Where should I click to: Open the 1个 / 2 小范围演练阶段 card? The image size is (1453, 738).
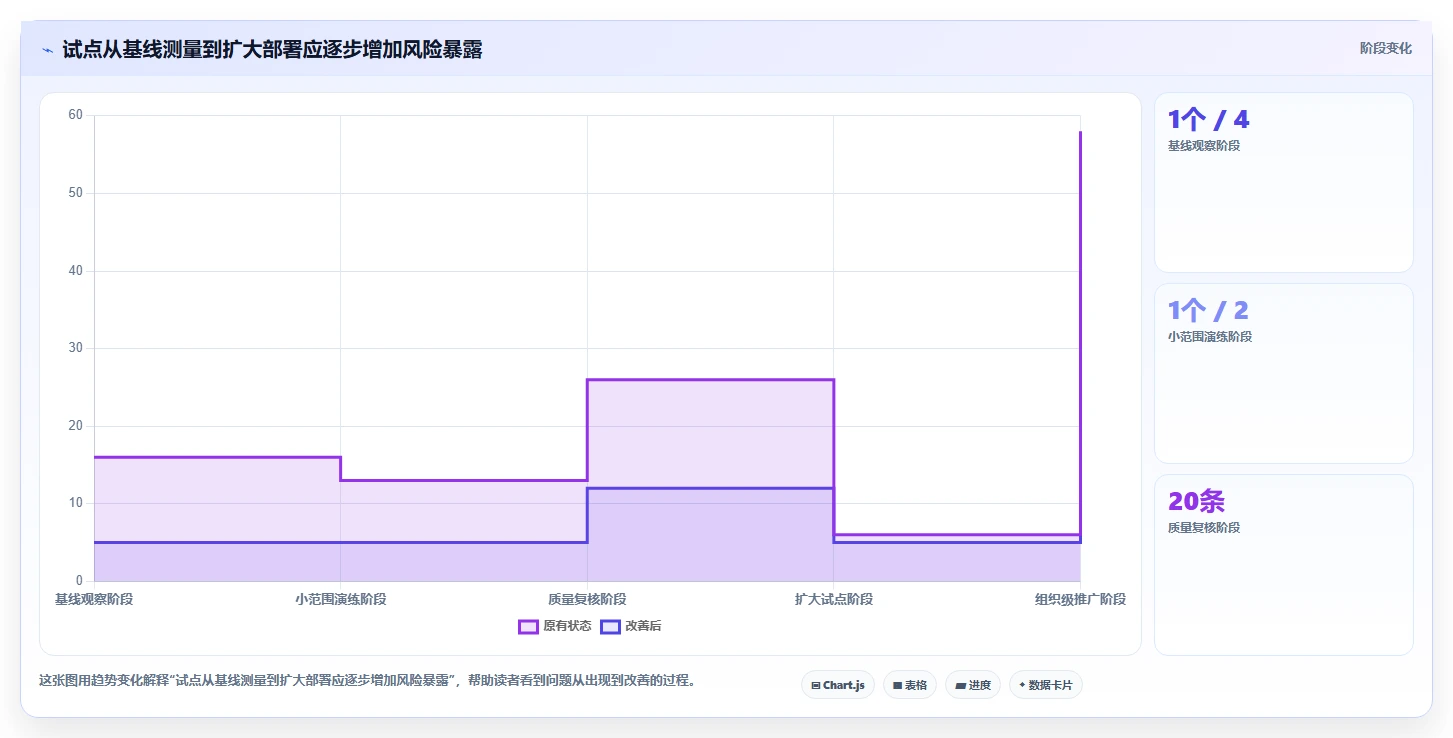coord(1283,373)
